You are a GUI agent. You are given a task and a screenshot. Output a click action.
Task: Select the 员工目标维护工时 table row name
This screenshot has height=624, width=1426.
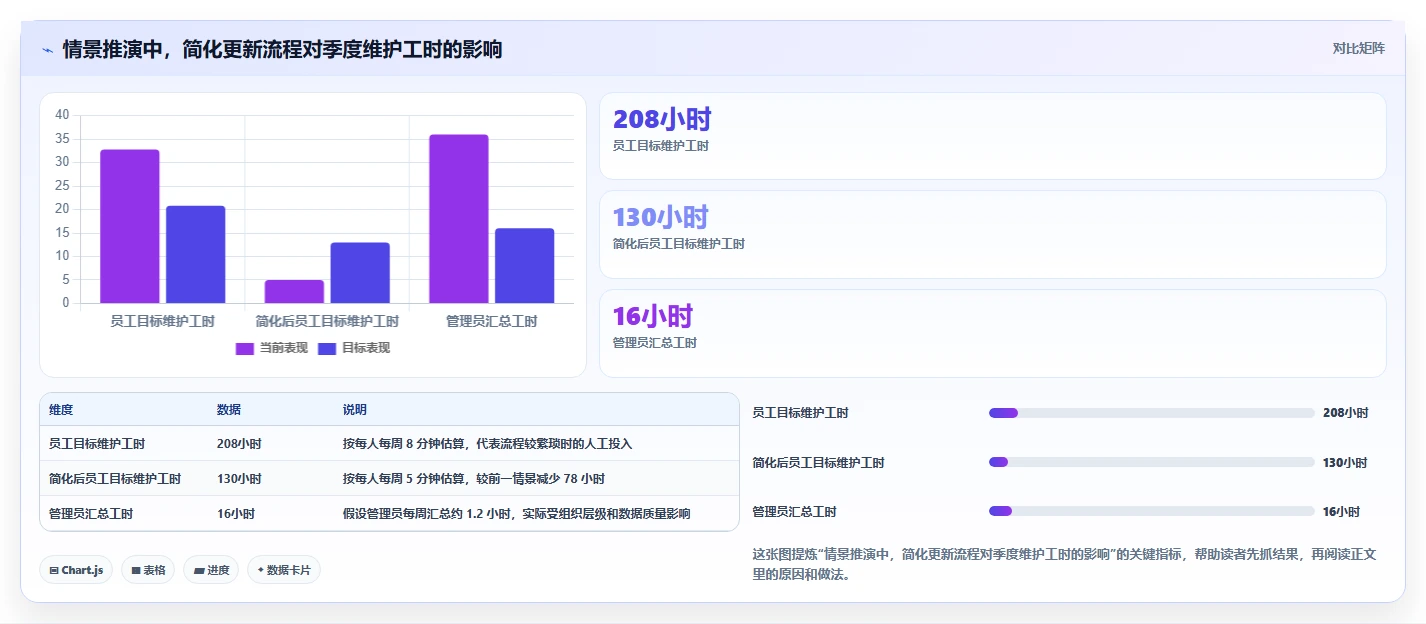[97, 443]
